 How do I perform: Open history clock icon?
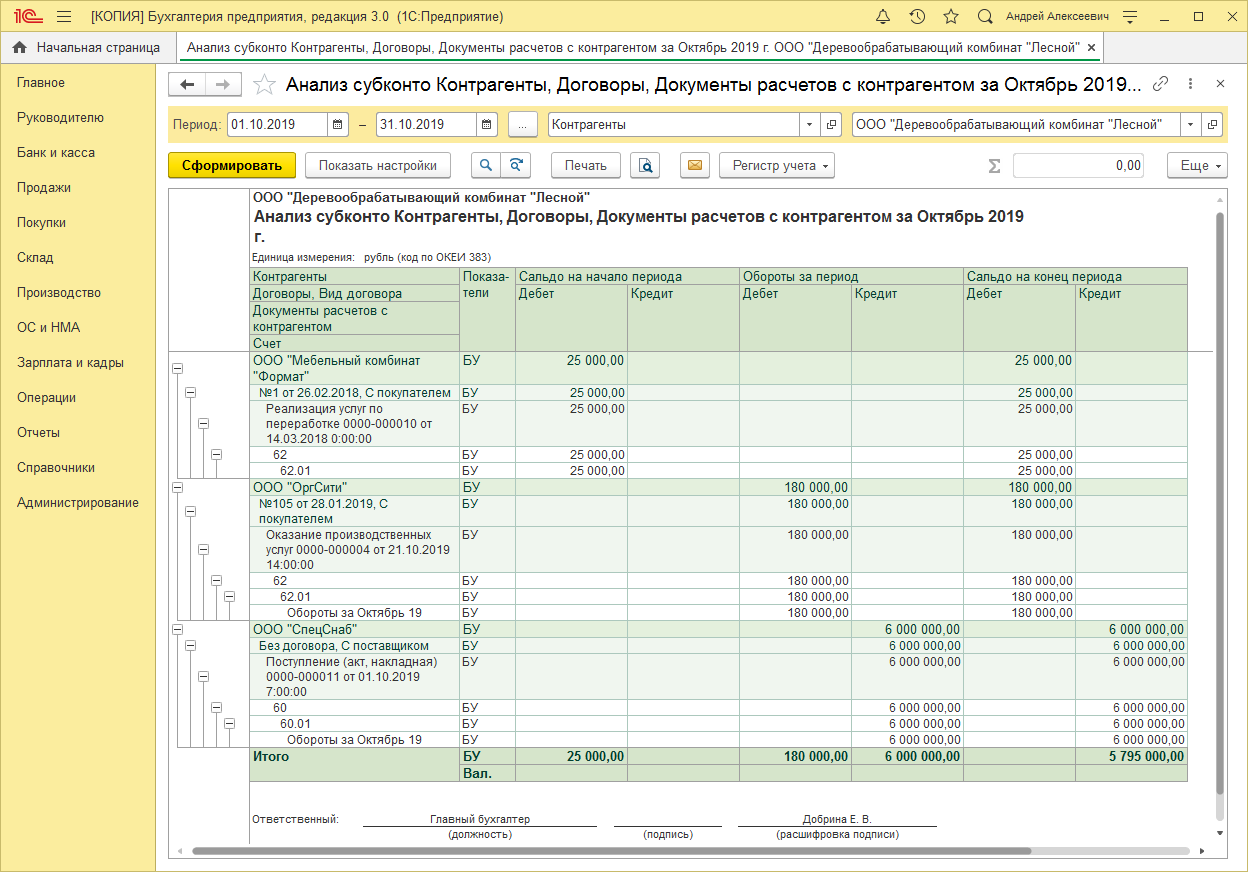[x=917, y=17]
